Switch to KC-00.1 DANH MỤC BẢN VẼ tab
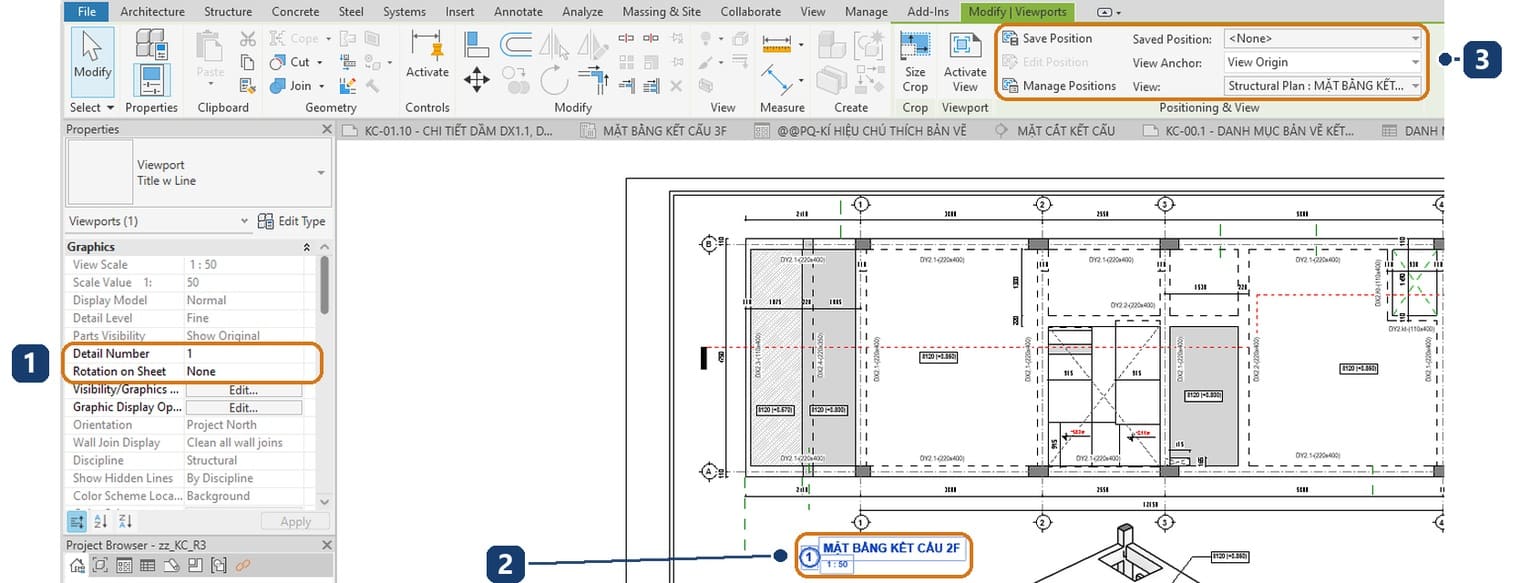This screenshot has width=1520, height=583. [x=1257, y=130]
